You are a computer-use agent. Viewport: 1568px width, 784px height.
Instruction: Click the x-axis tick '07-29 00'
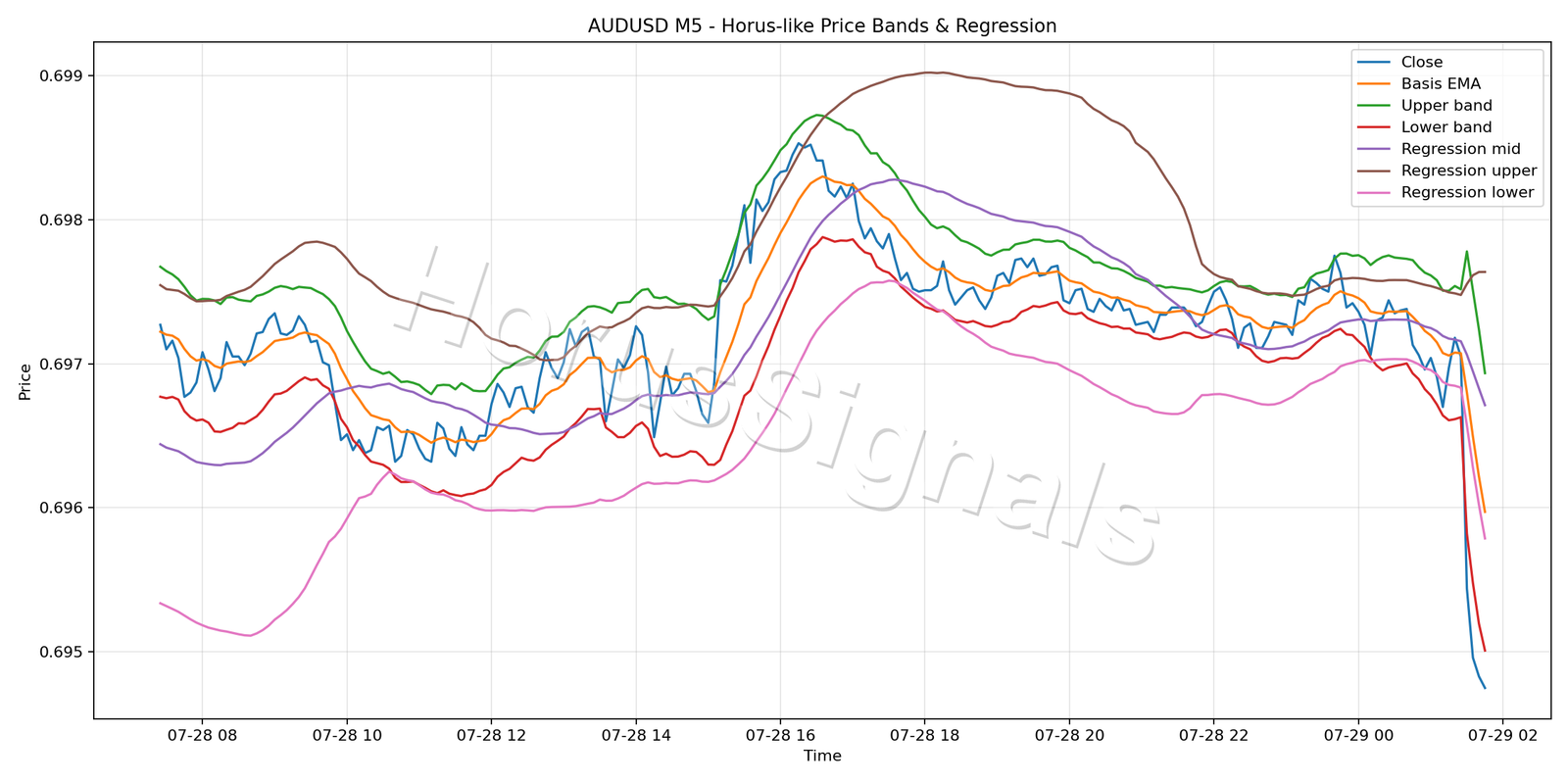click(x=1358, y=734)
